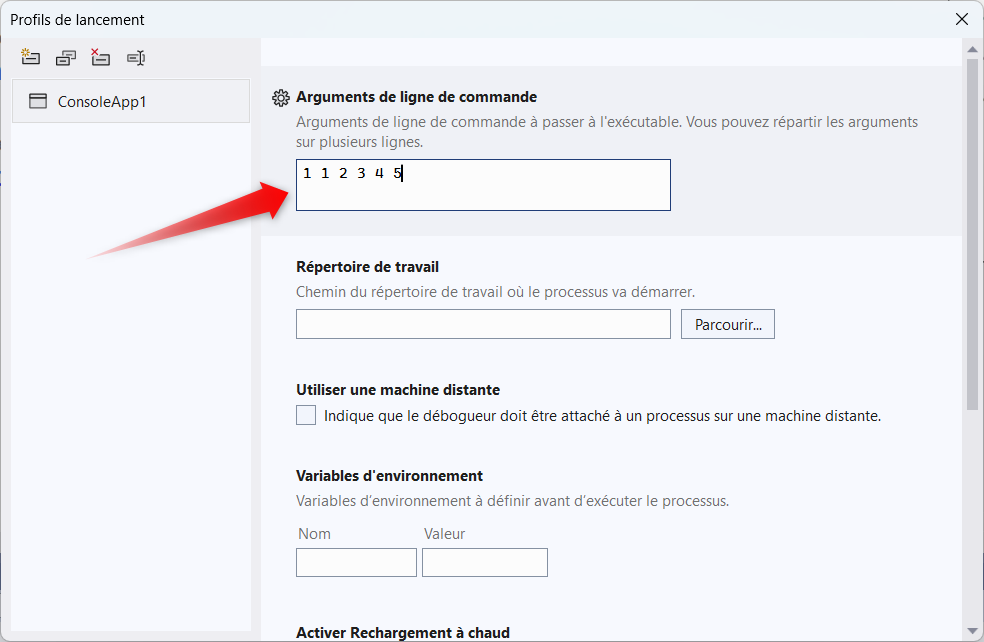The width and height of the screenshot is (984, 642).
Task: Create a new launch profile
Action: (x=30, y=58)
